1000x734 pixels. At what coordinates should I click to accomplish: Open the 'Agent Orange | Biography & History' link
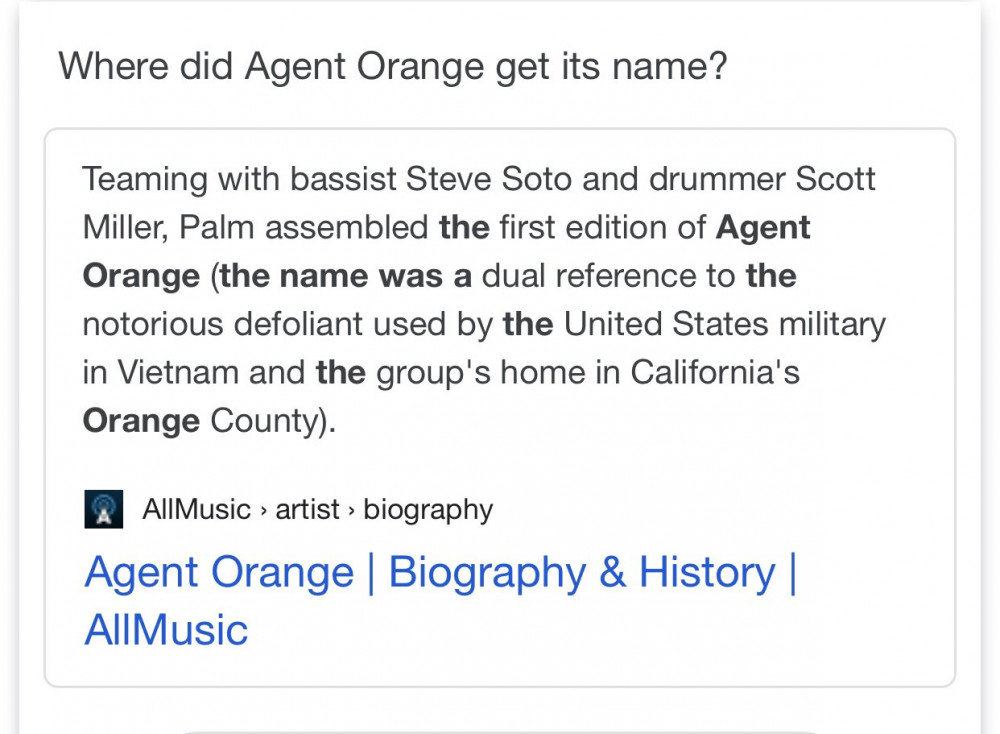(x=441, y=600)
